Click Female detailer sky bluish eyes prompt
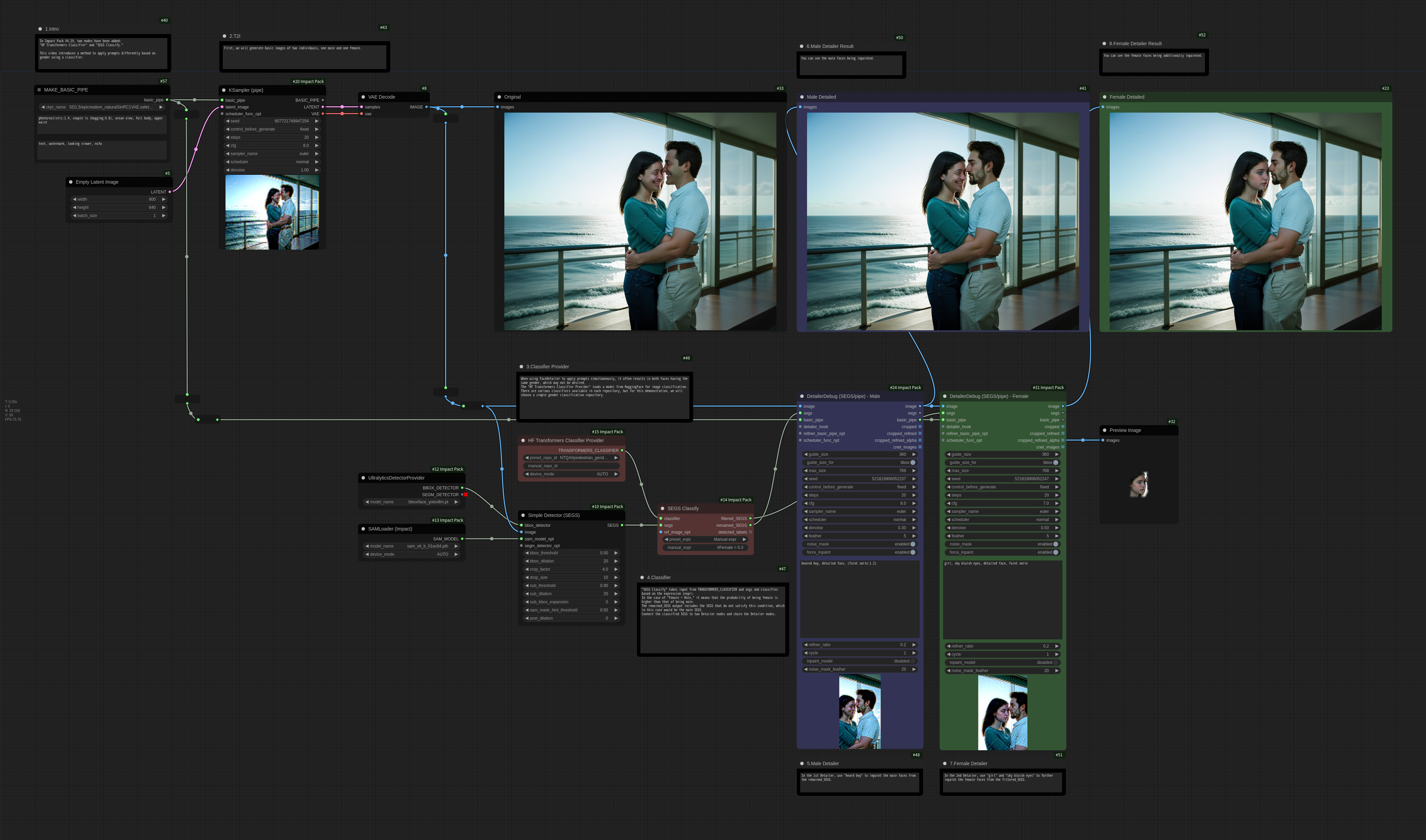The height and width of the screenshot is (840, 1426). [1003, 600]
